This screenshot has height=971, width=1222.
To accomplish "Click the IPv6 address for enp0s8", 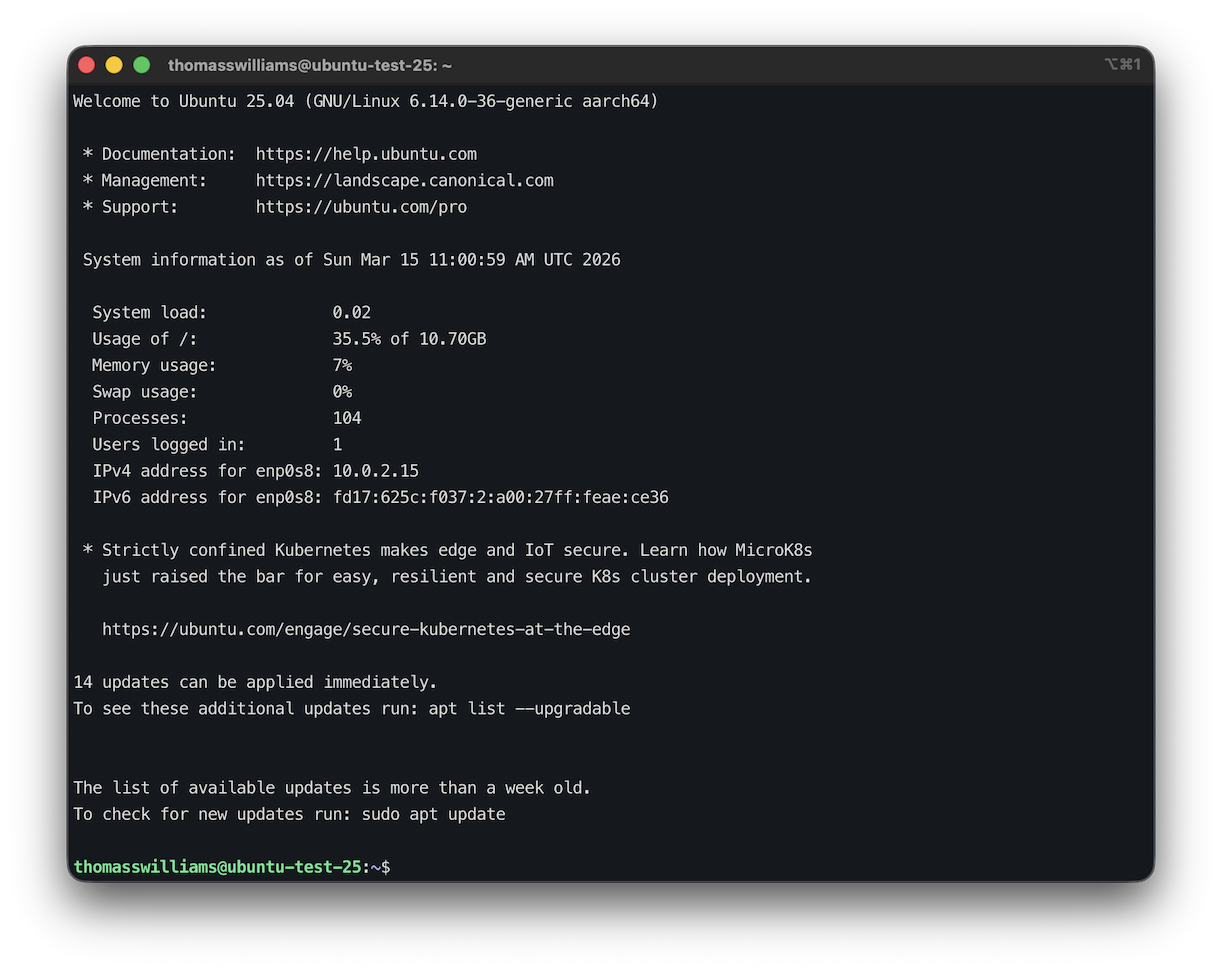I will coord(501,497).
